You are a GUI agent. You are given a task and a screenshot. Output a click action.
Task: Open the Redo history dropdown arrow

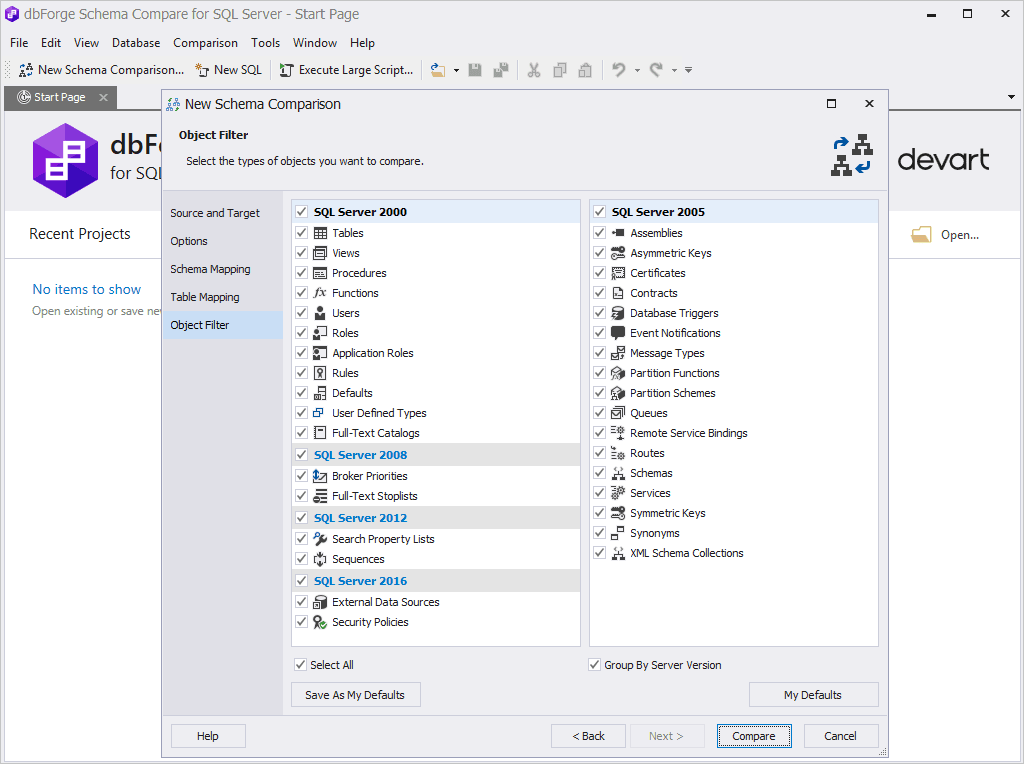point(674,70)
